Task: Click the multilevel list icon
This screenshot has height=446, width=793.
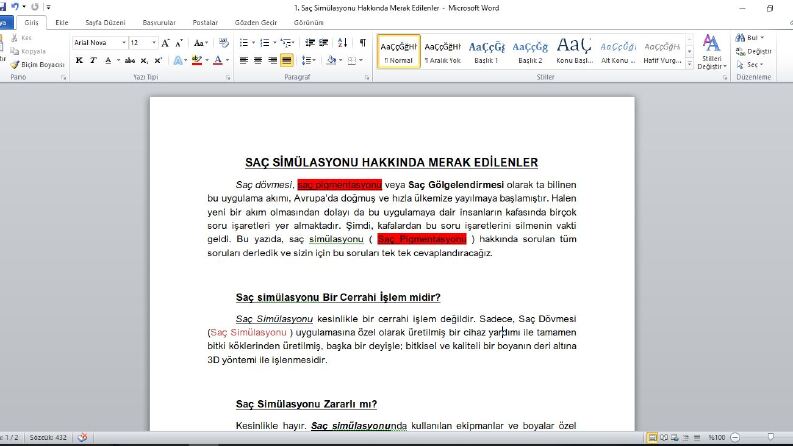Action: 286,43
